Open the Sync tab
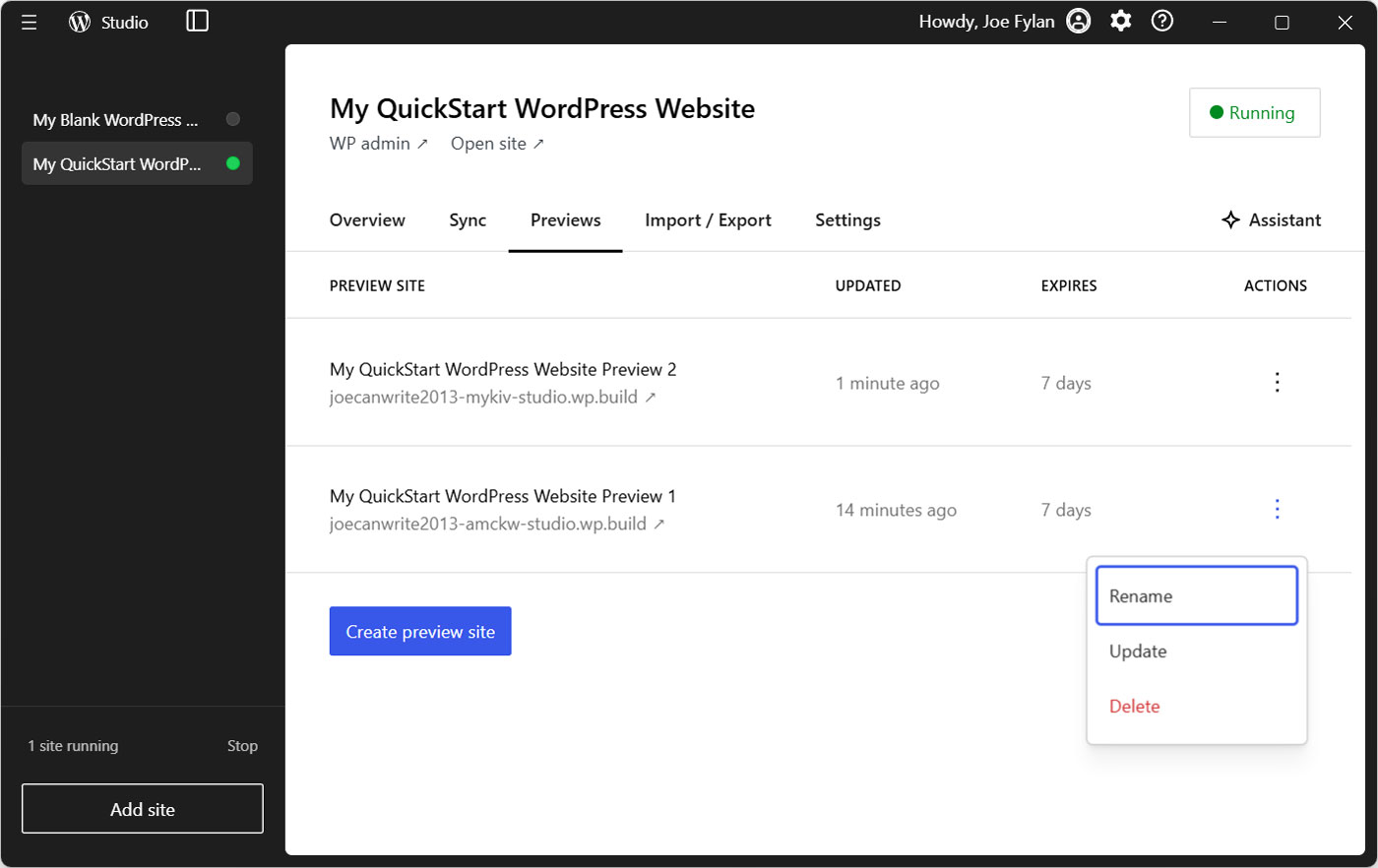Viewport: 1378px width, 868px height. click(468, 219)
